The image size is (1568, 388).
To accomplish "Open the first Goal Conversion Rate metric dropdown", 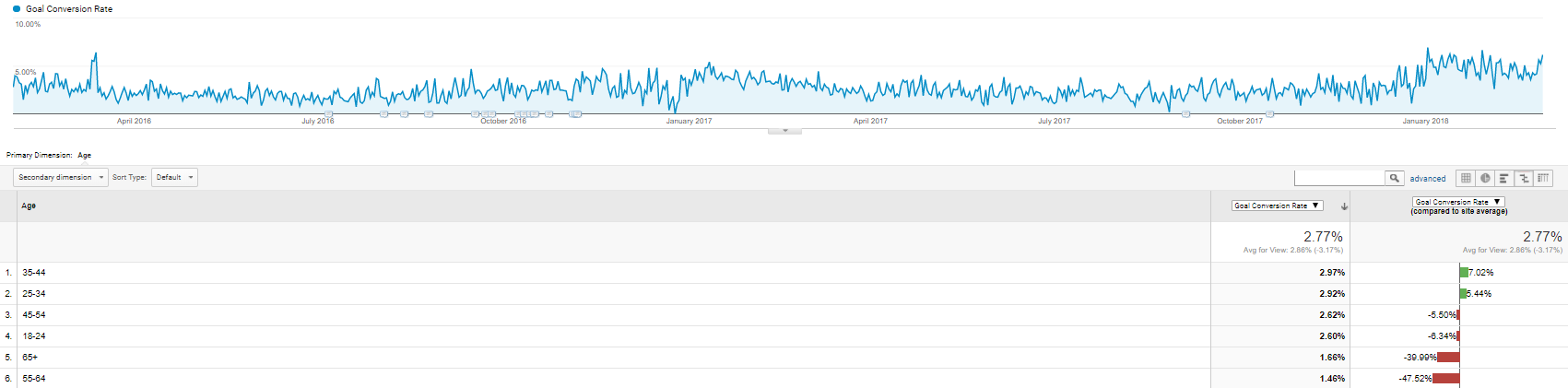I will click(1278, 206).
